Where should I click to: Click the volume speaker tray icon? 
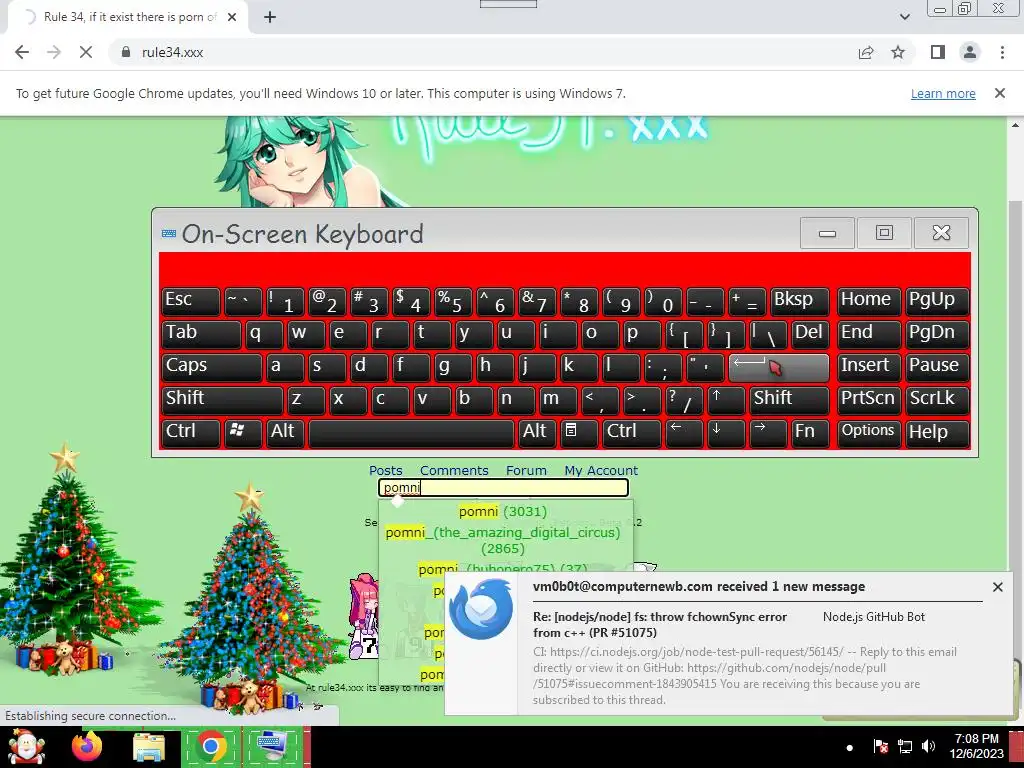coord(928,746)
